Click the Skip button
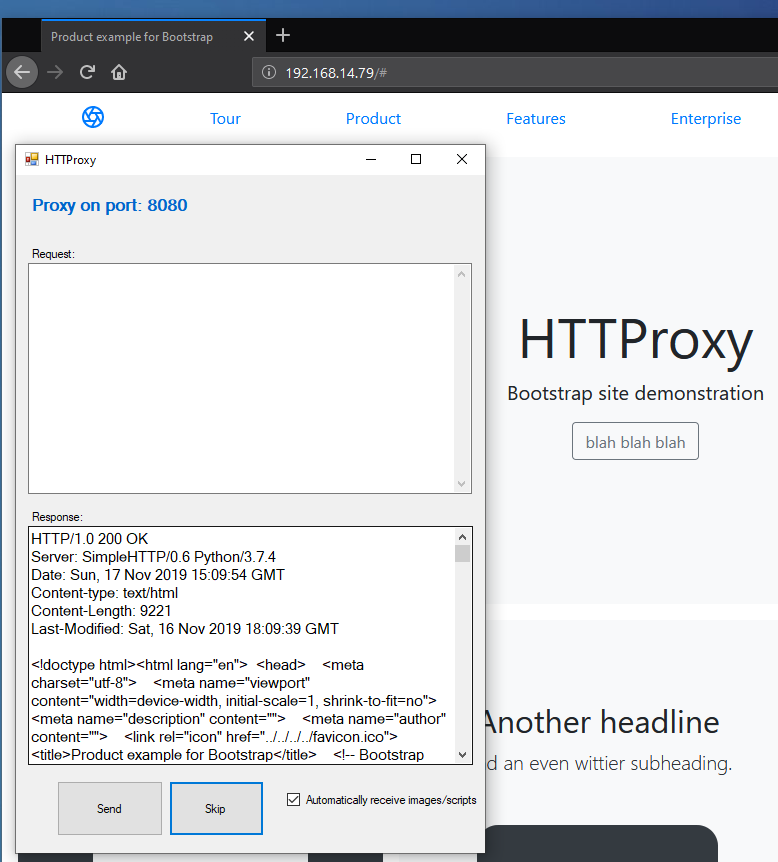Viewport: 778px width, 862px height. pyautogui.click(x=216, y=809)
